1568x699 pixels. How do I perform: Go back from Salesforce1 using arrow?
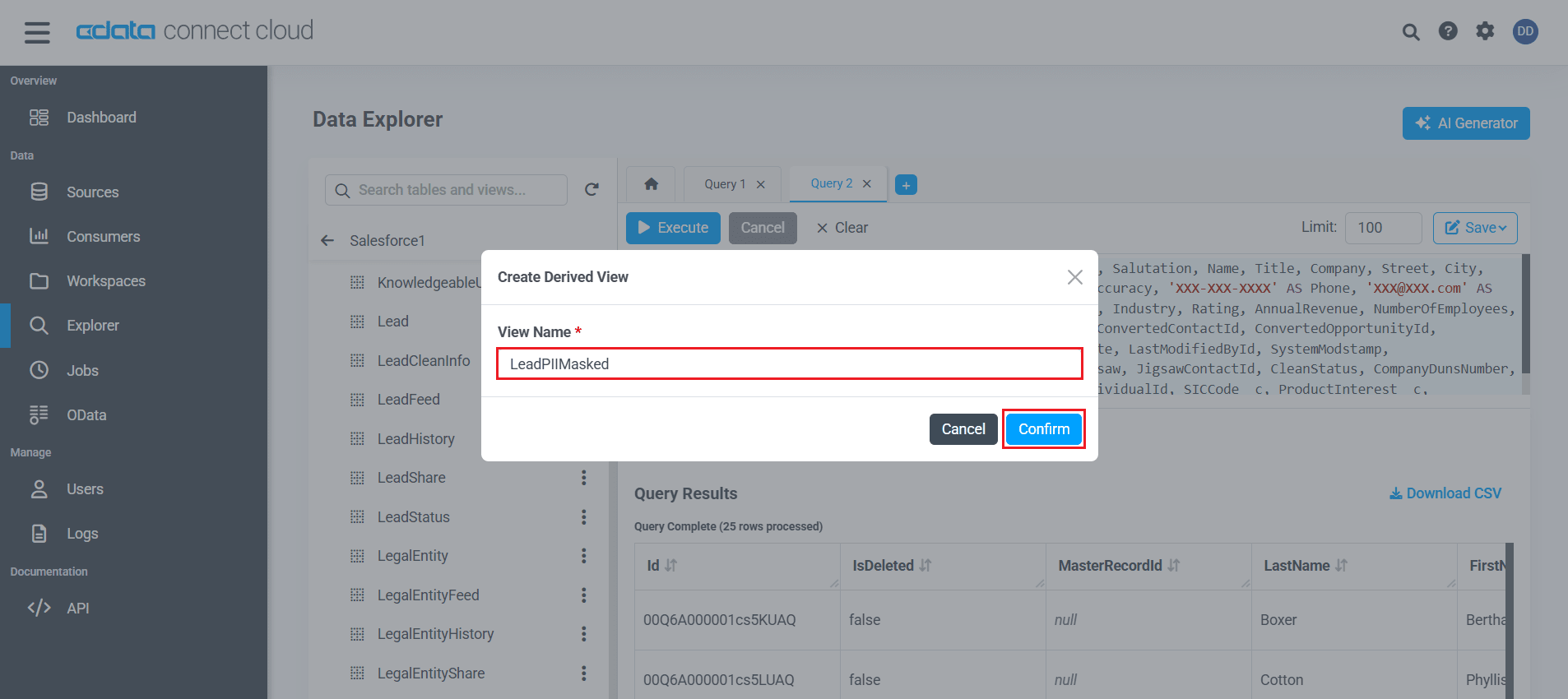(327, 240)
